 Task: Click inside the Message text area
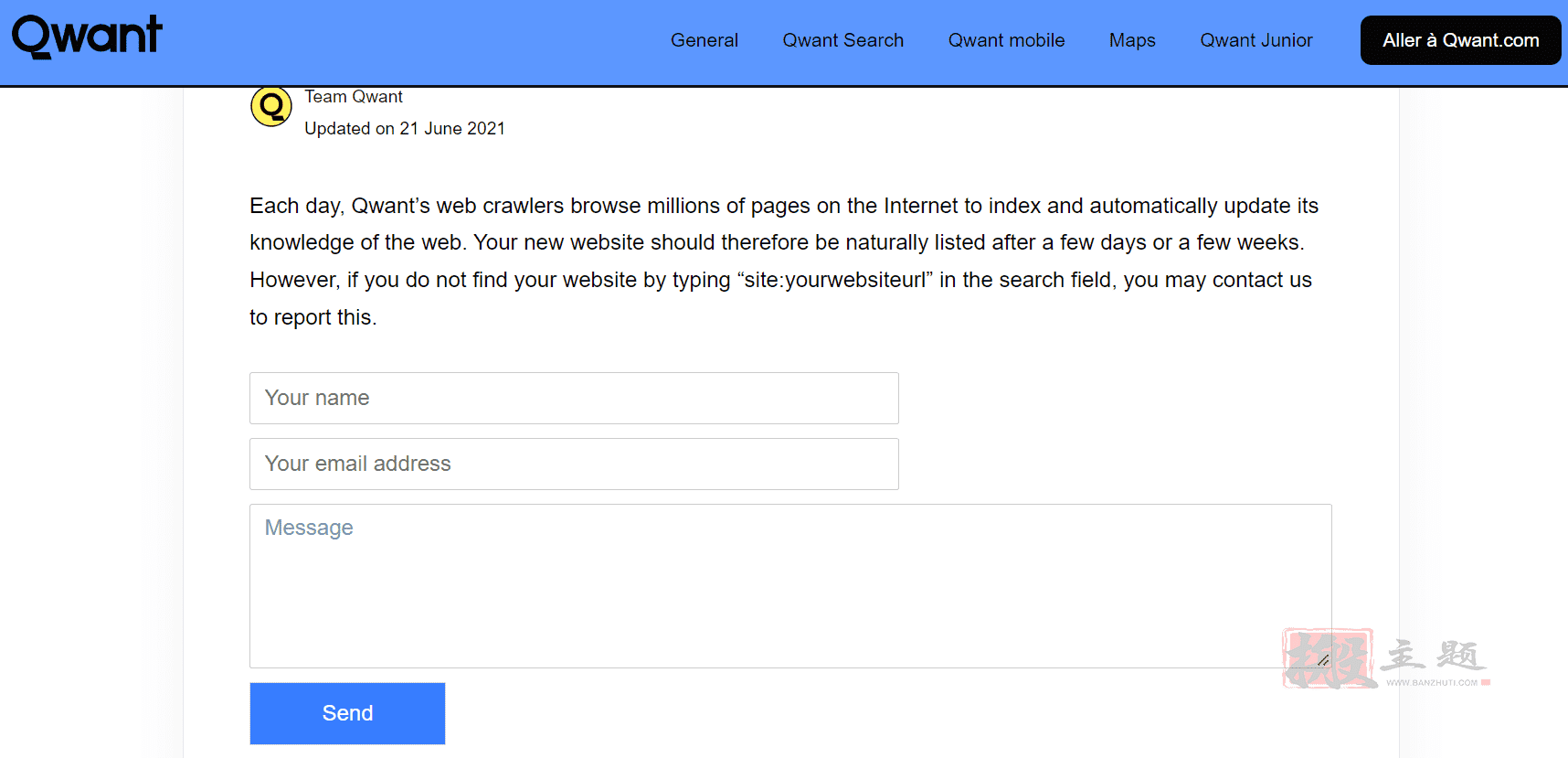pyautogui.click(x=790, y=586)
